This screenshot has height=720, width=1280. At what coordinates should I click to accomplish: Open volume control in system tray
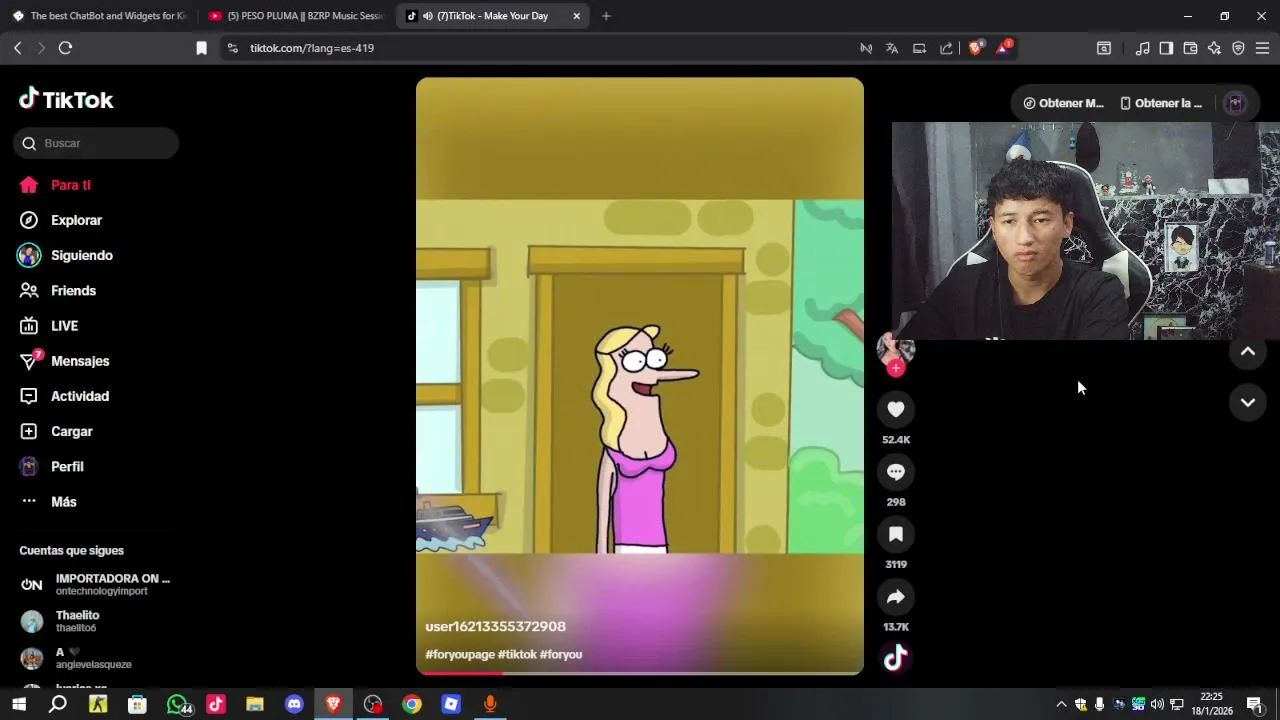click(x=1157, y=704)
